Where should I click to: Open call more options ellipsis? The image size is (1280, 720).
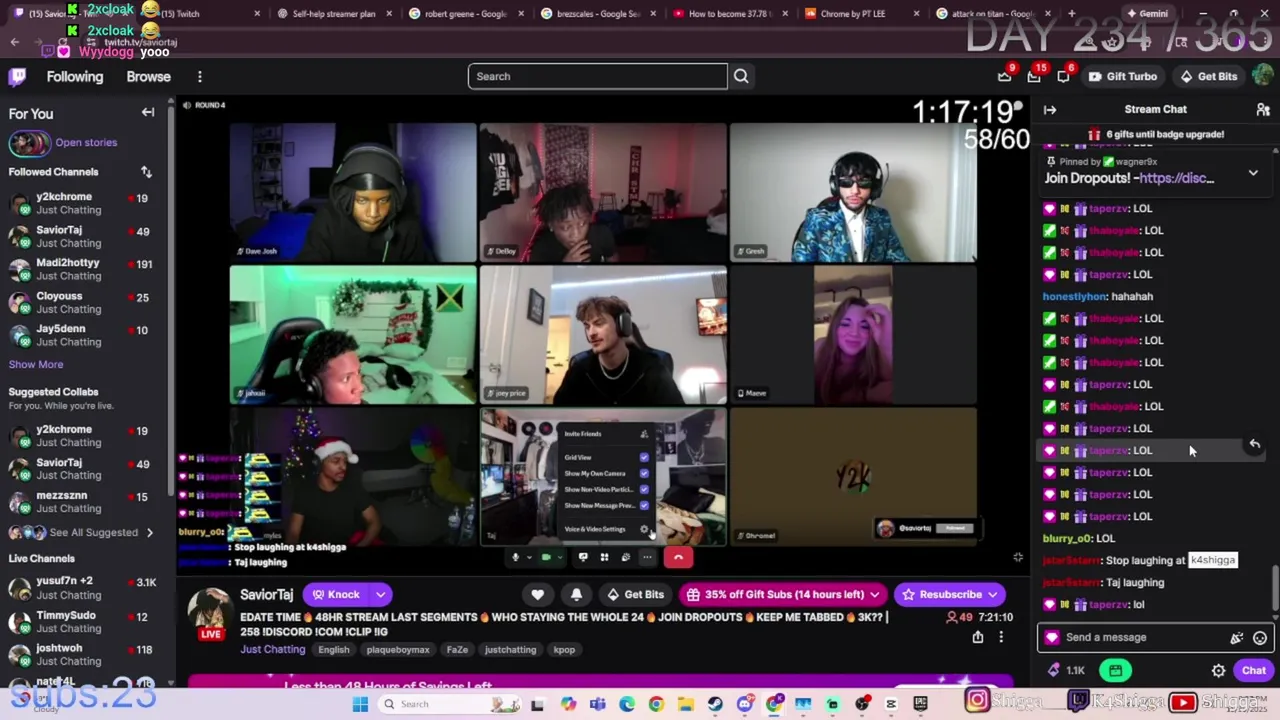pos(647,557)
